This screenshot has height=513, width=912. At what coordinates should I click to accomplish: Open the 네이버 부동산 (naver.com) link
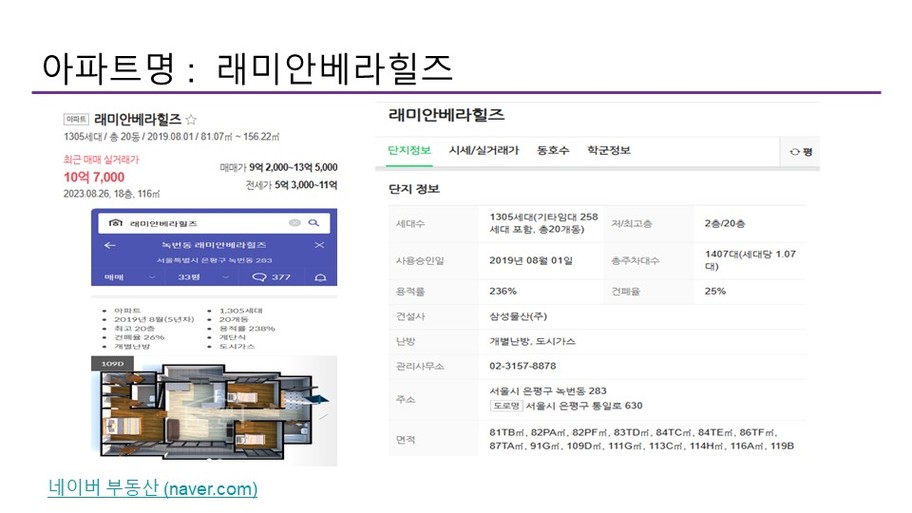tap(153, 488)
